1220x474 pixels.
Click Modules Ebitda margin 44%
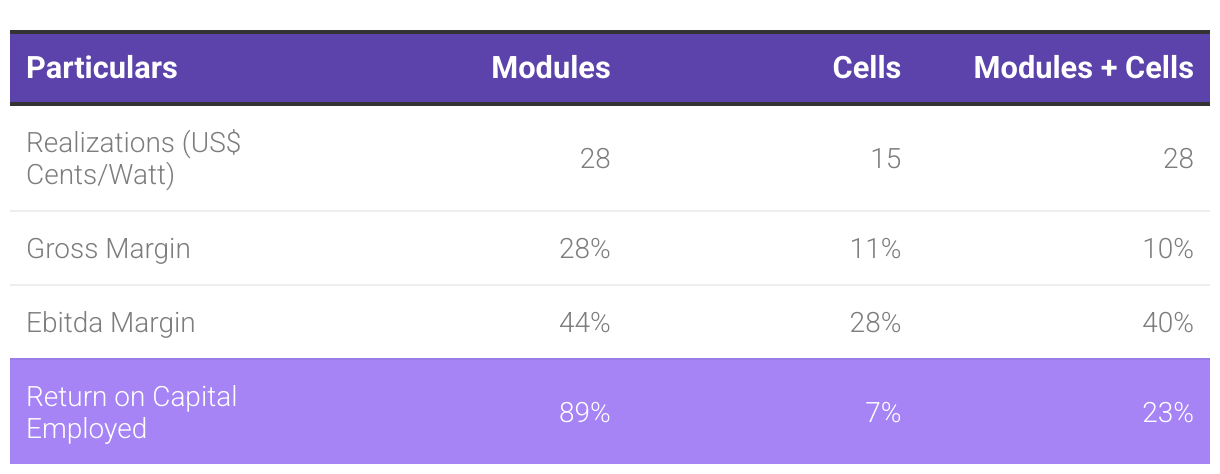click(585, 323)
